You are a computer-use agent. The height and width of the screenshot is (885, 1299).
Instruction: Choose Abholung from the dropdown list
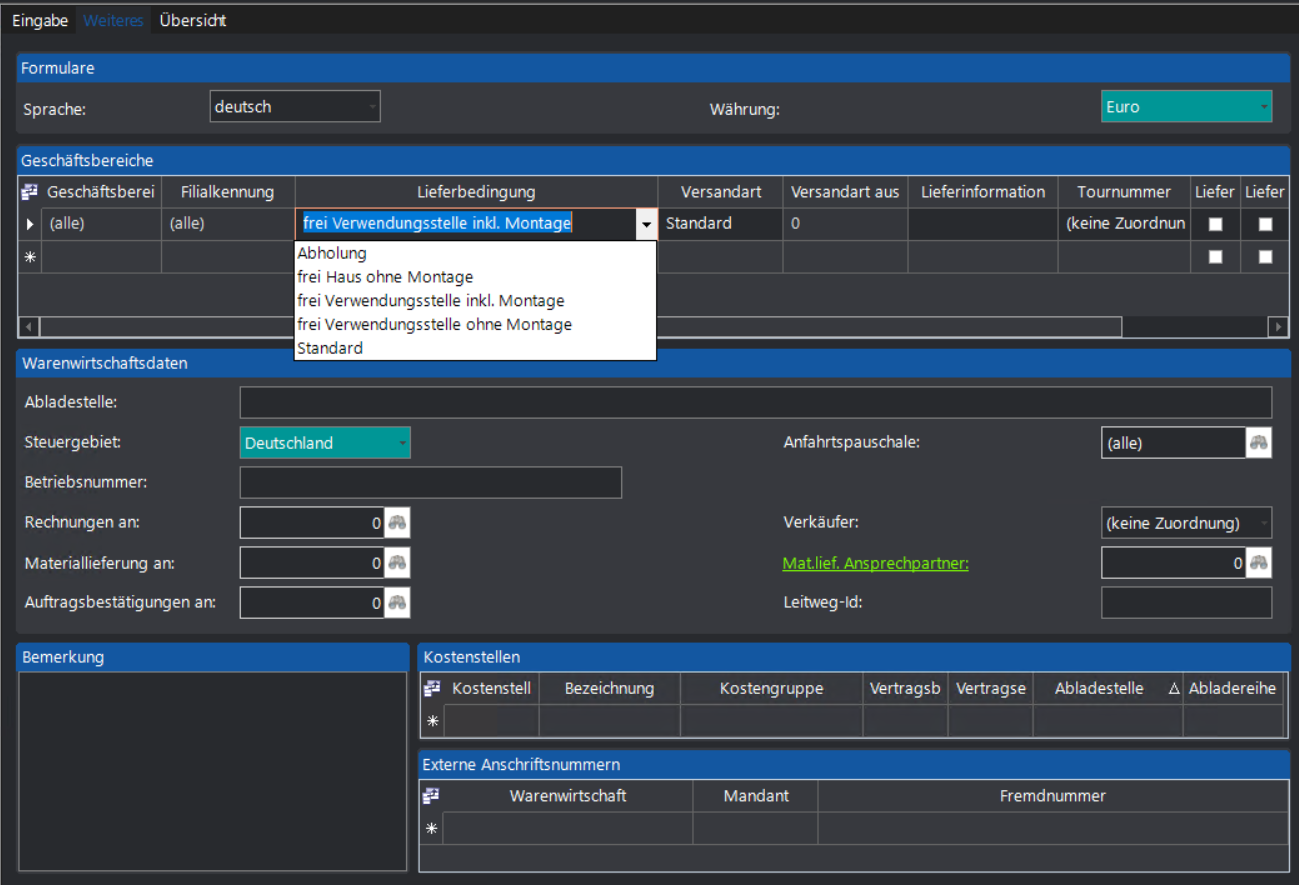(475, 253)
